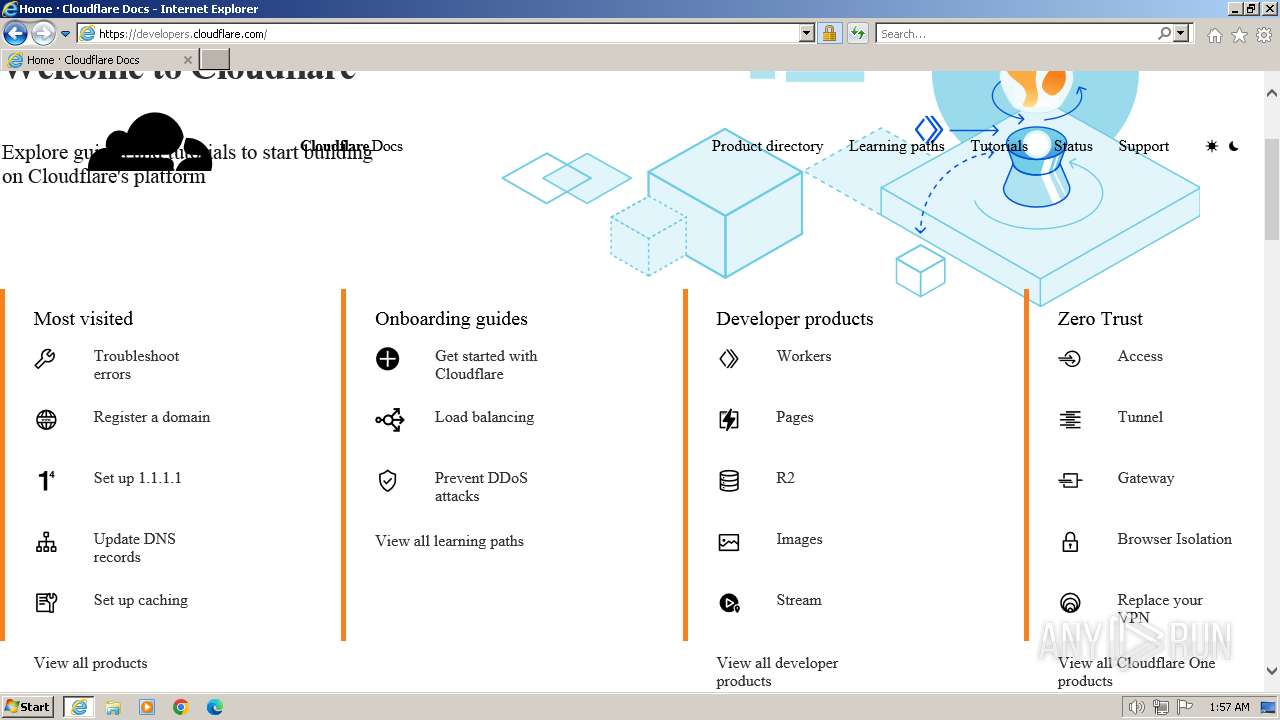Click the Workers chevrons icon
Image resolution: width=1280 pixels, height=720 pixels.
pyautogui.click(x=729, y=359)
